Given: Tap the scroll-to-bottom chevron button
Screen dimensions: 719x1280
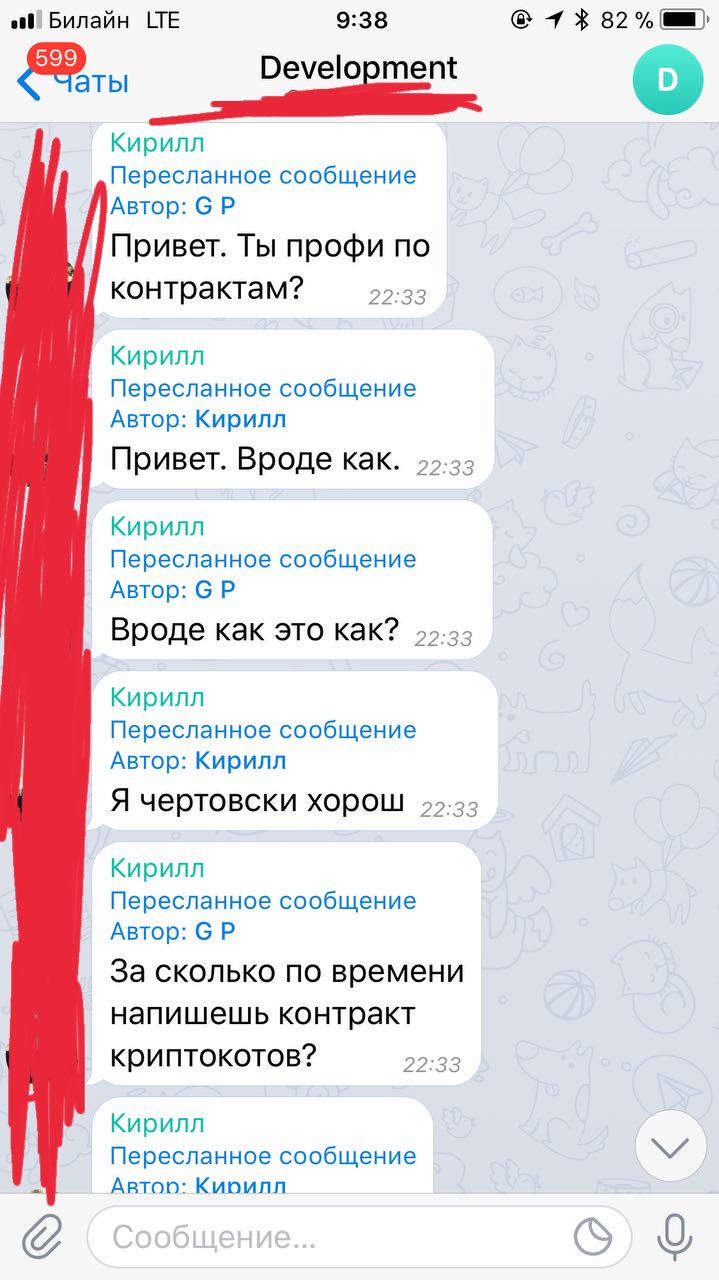Looking at the screenshot, I should 671,1146.
